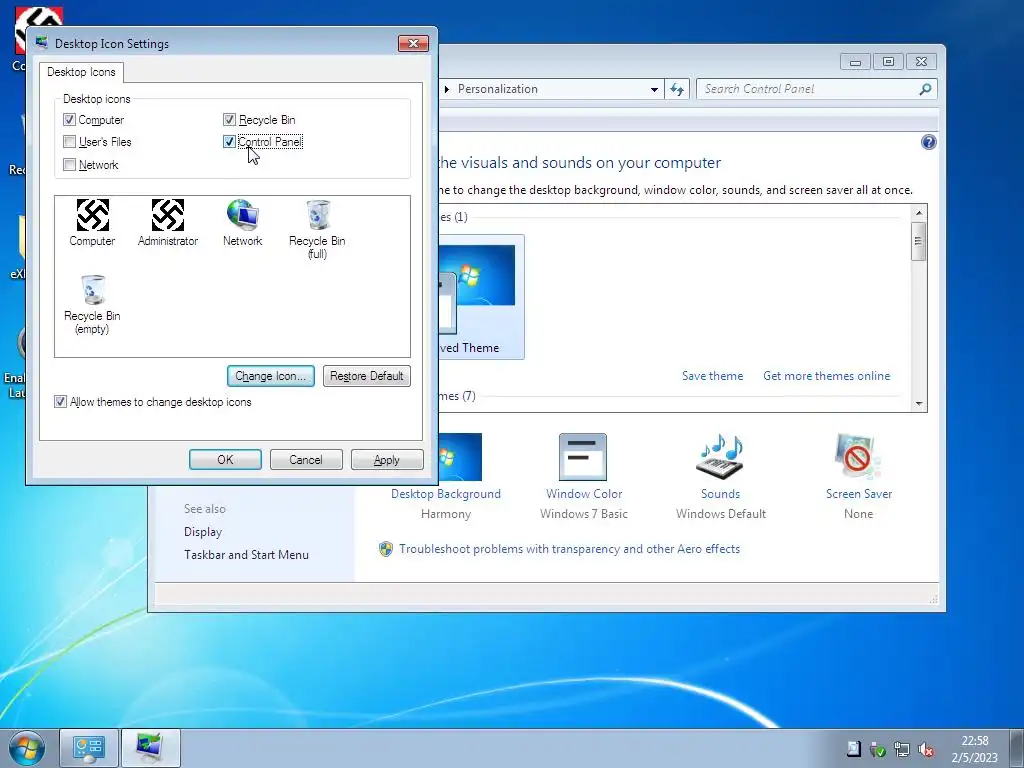The image size is (1024, 768).
Task: Uncheck the Computer desktop icon checkbox
Action: click(x=69, y=120)
